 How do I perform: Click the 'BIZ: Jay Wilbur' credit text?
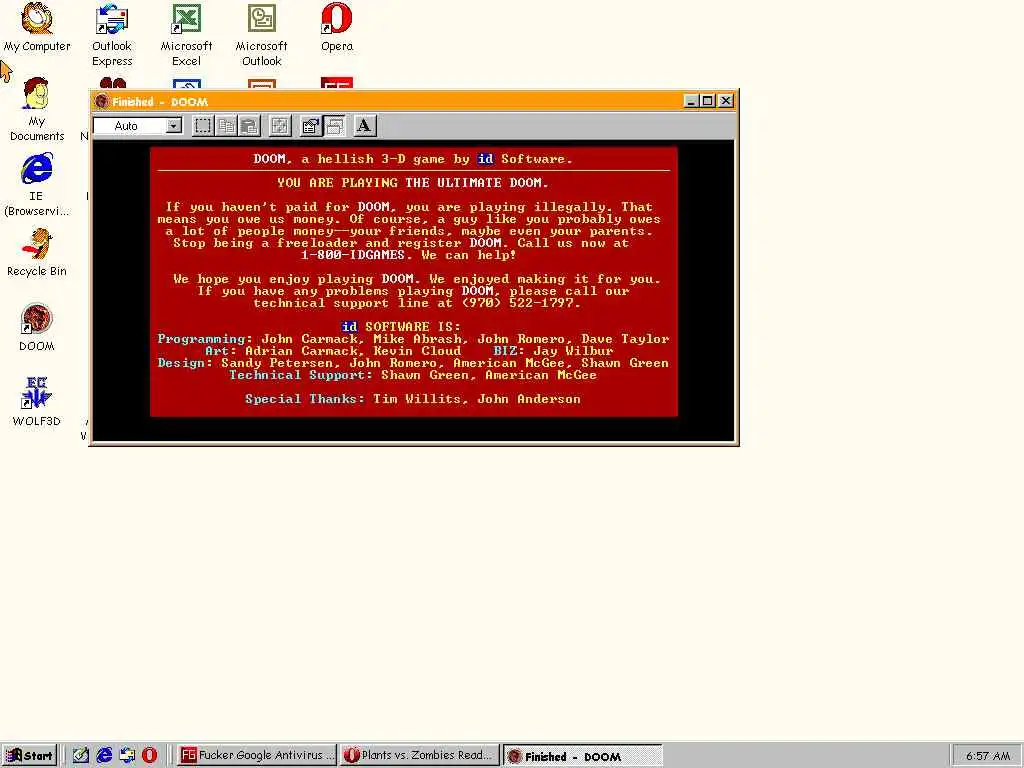pos(553,351)
